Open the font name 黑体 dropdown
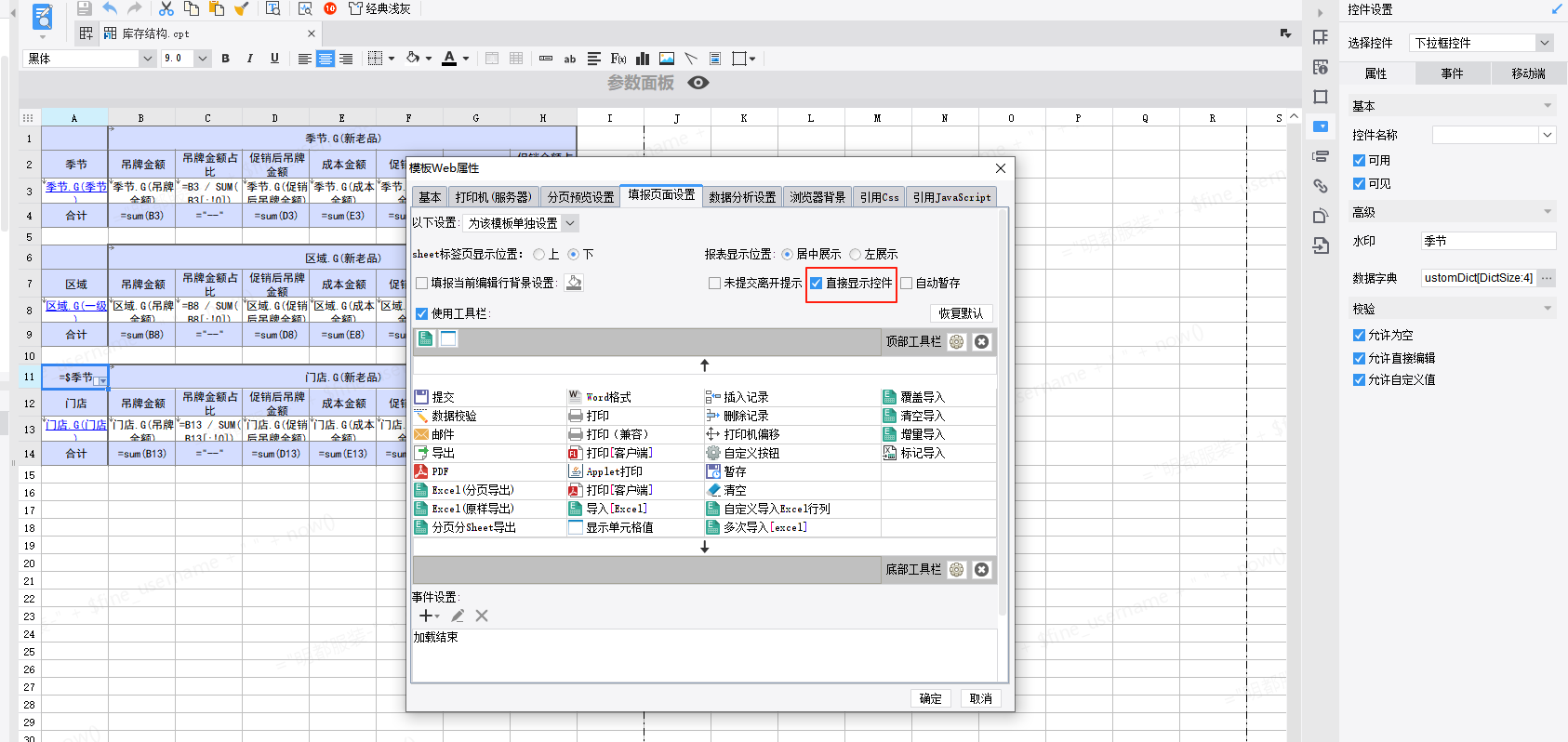 click(x=88, y=59)
